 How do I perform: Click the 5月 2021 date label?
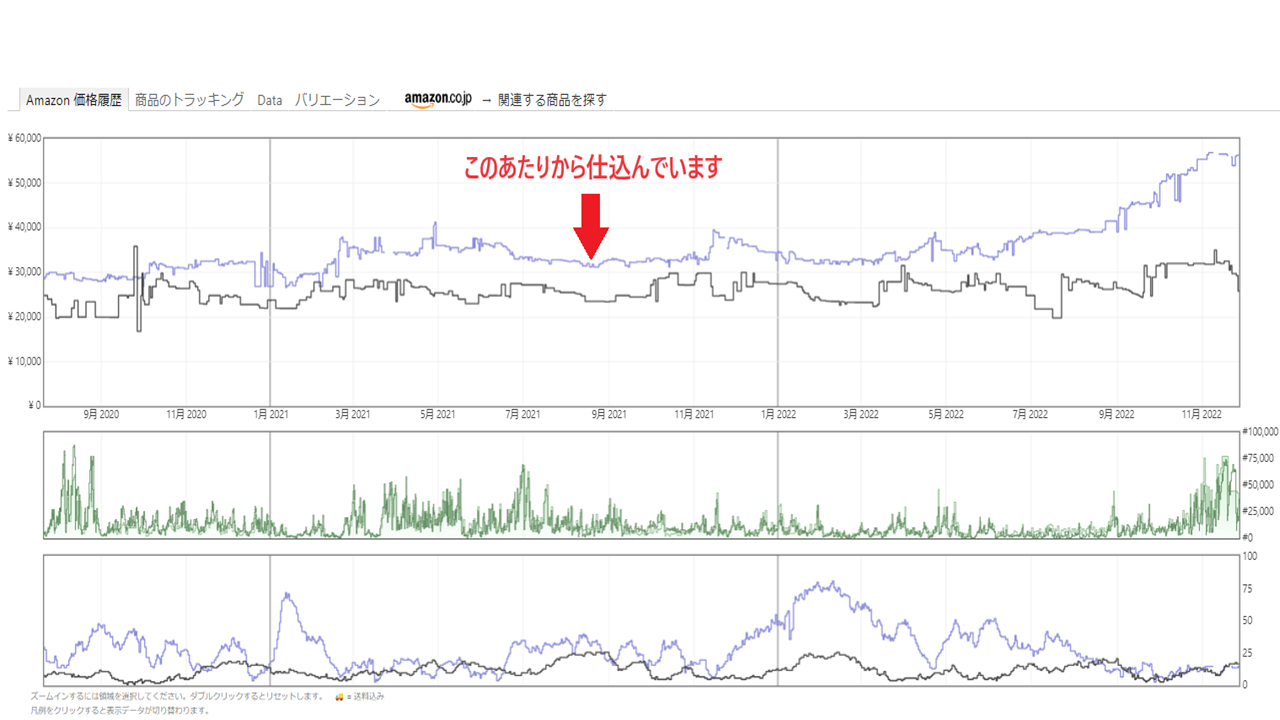click(x=437, y=414)
